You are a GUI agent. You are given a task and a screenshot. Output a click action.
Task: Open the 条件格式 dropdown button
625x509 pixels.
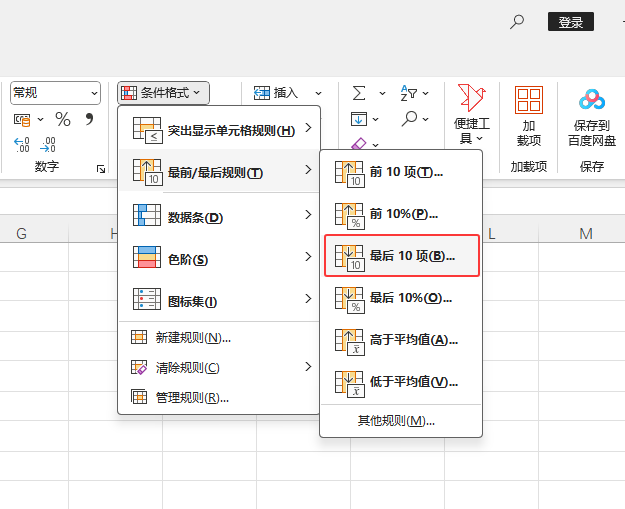(x=163, y=93)
